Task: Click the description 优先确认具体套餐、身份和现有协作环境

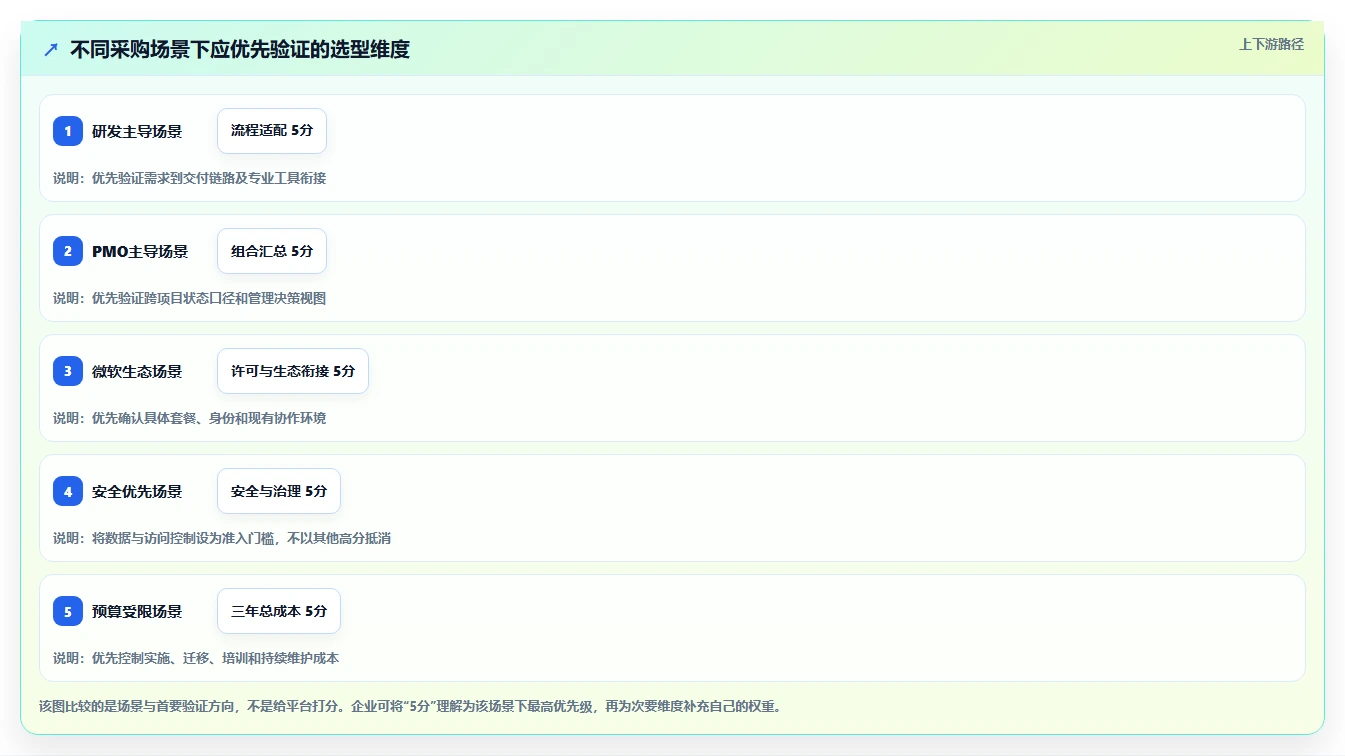Action: tap(209, 418)
